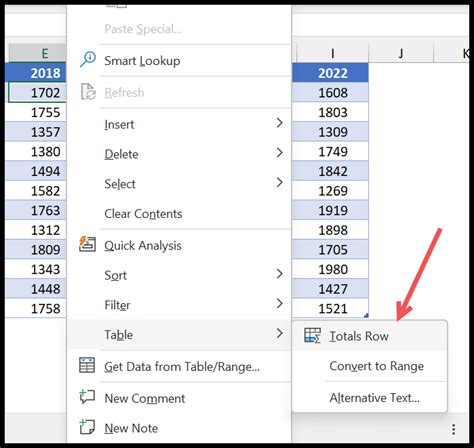
Task: Select cell containing 1803
Action: [330, 112]
